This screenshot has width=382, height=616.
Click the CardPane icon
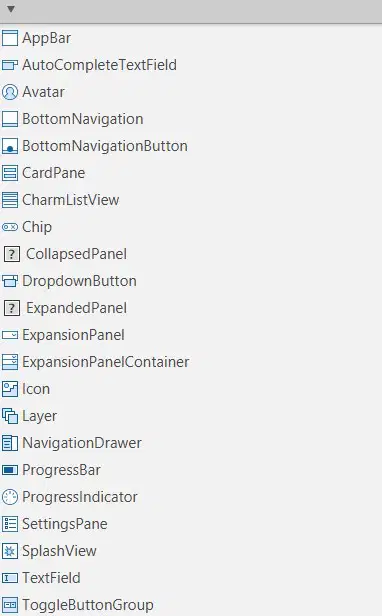point(10,173)
